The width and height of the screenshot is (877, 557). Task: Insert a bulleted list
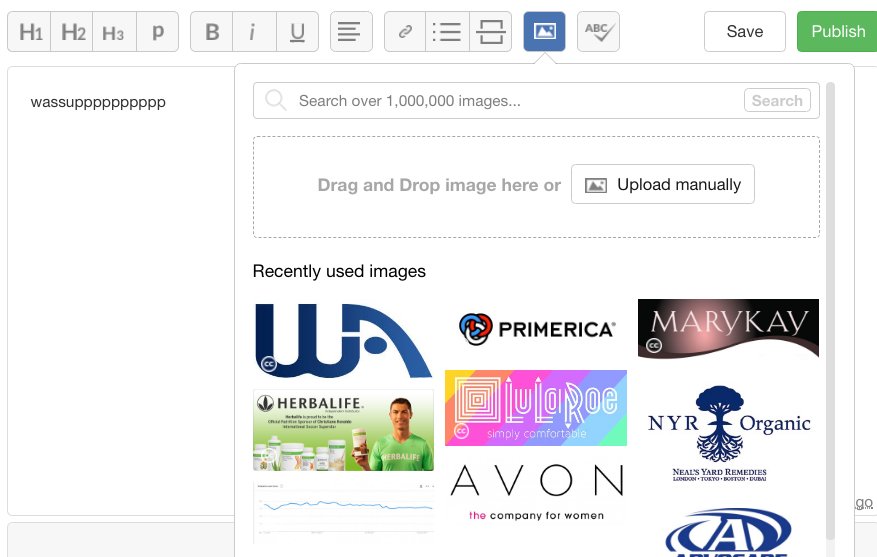click(447, 32)
